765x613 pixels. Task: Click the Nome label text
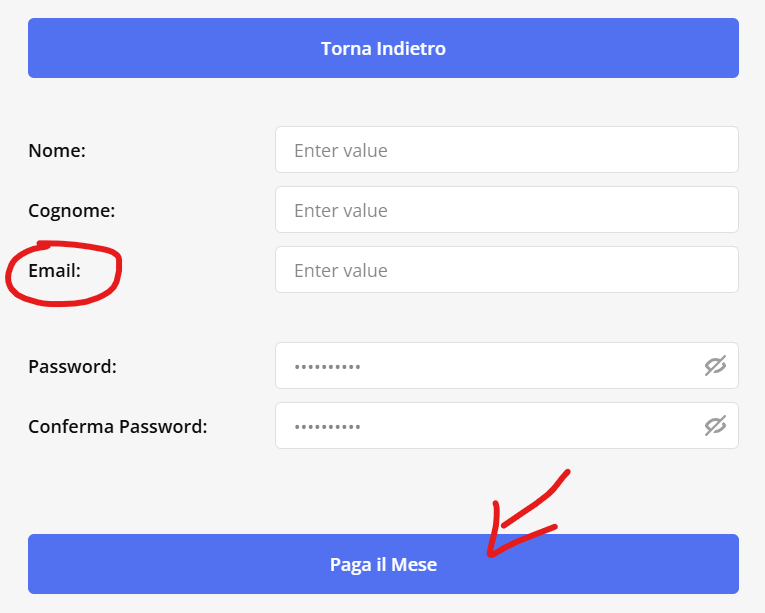(x=57, y=150)
